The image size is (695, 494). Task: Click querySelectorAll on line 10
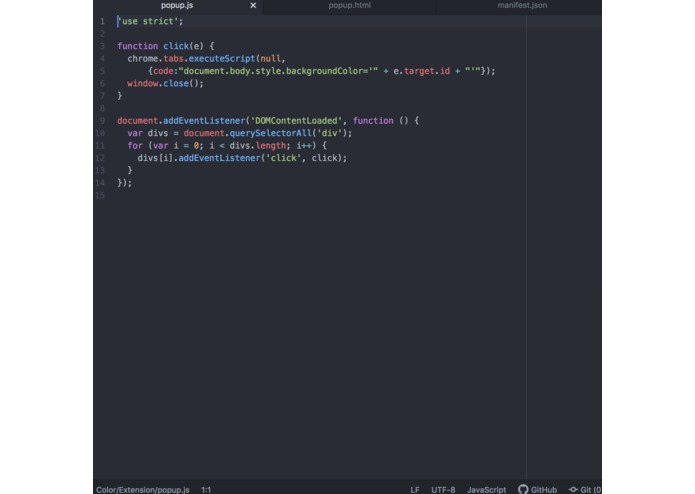[x=270, y=133]
